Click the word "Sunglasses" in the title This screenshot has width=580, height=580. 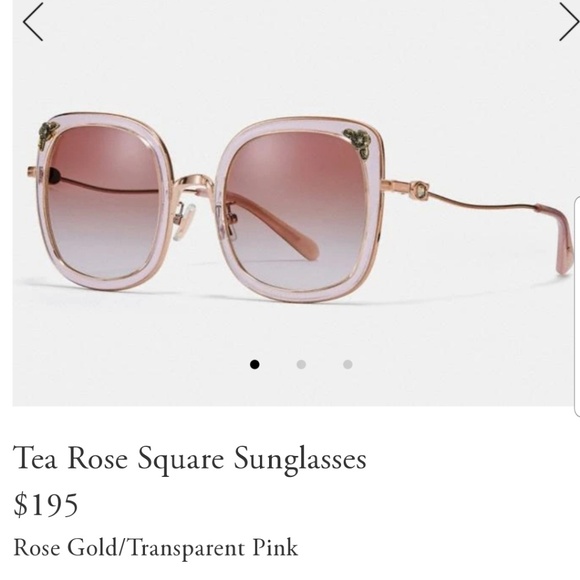click(x=300, y=460)
